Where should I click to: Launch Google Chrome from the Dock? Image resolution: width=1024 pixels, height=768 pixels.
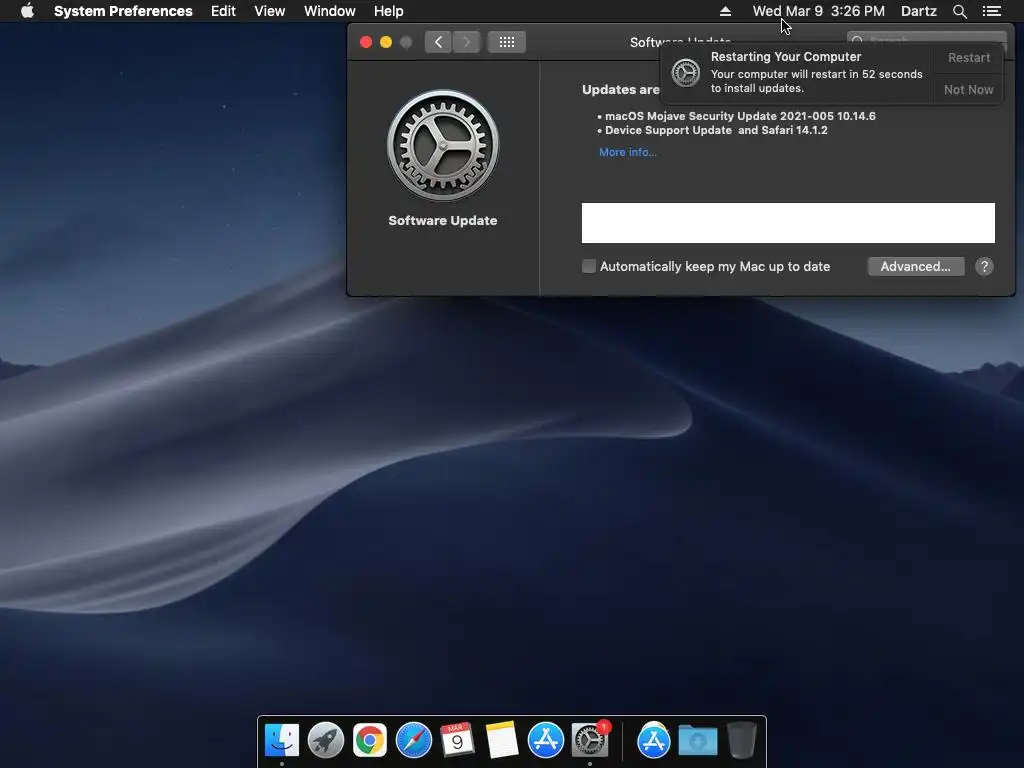(x=370, y=740)
